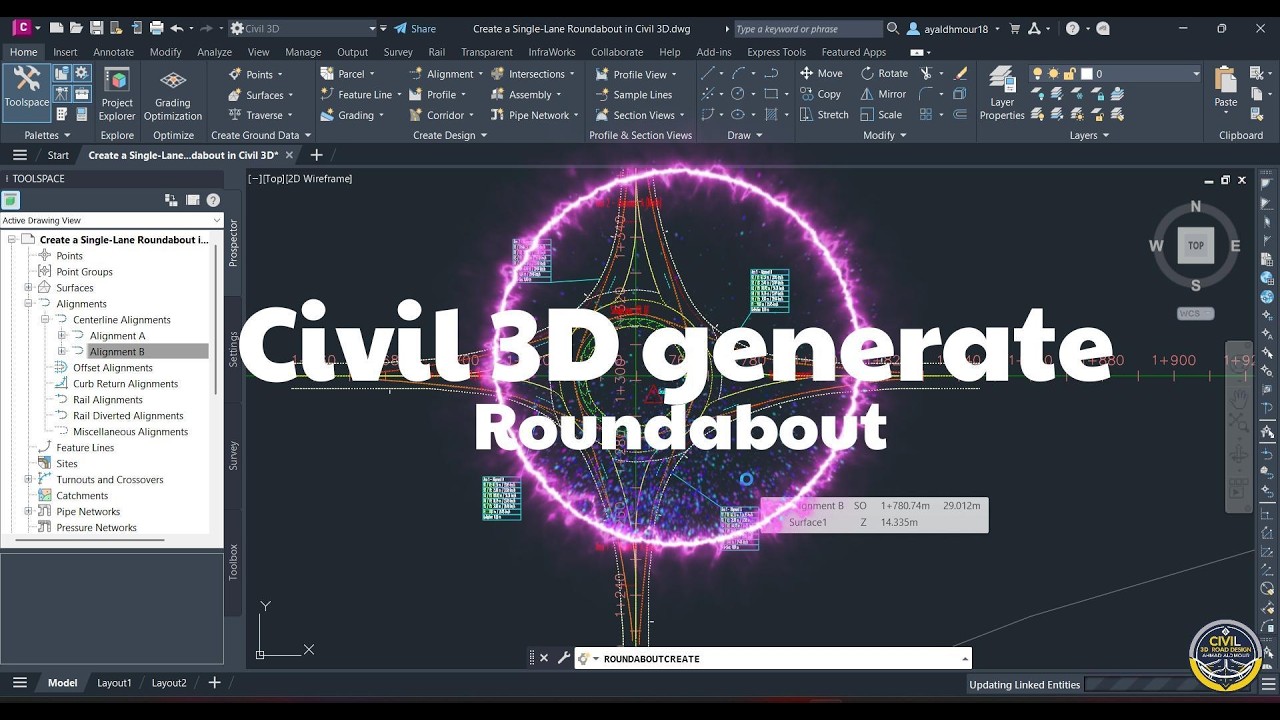
Task: Select Feature Lines tree item
Action: pos(85,448)
